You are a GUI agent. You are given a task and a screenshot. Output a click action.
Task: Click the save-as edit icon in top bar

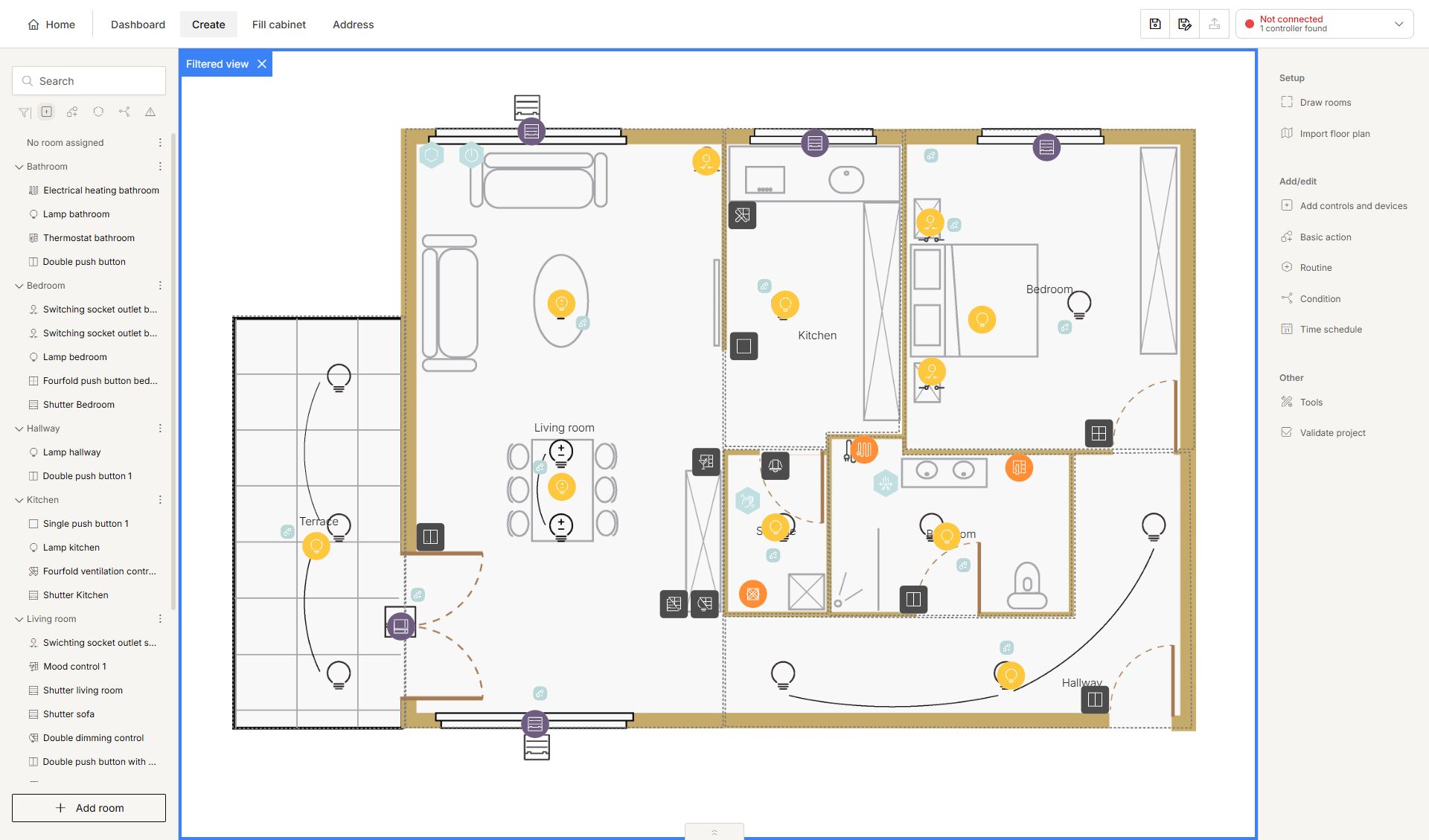click(x=1185, y=24)
